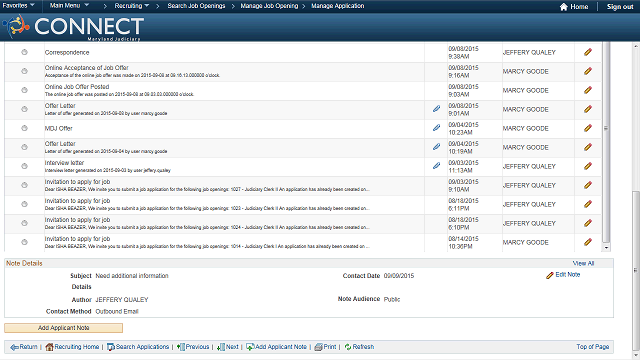The image size is (640, 360).
Task: Click the Edit Note link
Action: [567, 275]
